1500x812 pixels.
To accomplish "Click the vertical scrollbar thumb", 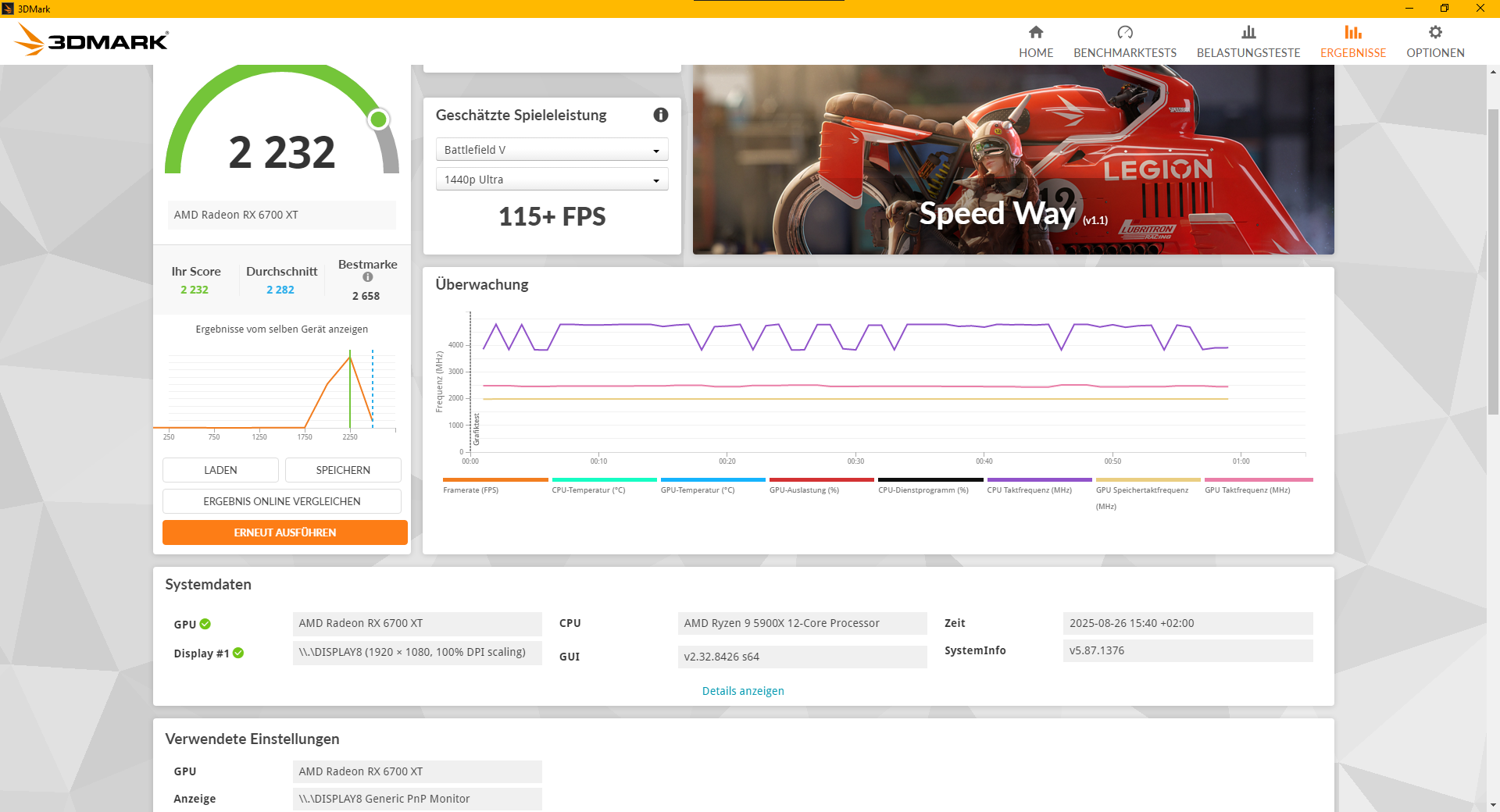I will 1493,262.
